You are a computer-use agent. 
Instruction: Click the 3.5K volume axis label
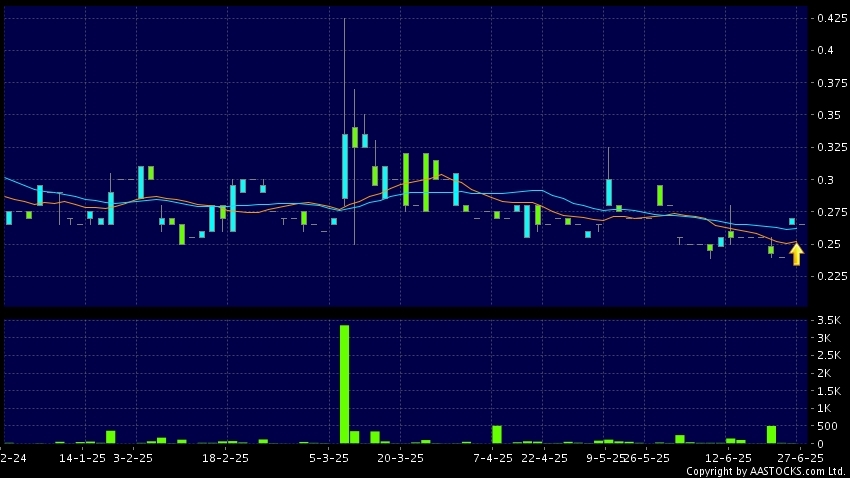pyautogui.click(x=828, y=320)
